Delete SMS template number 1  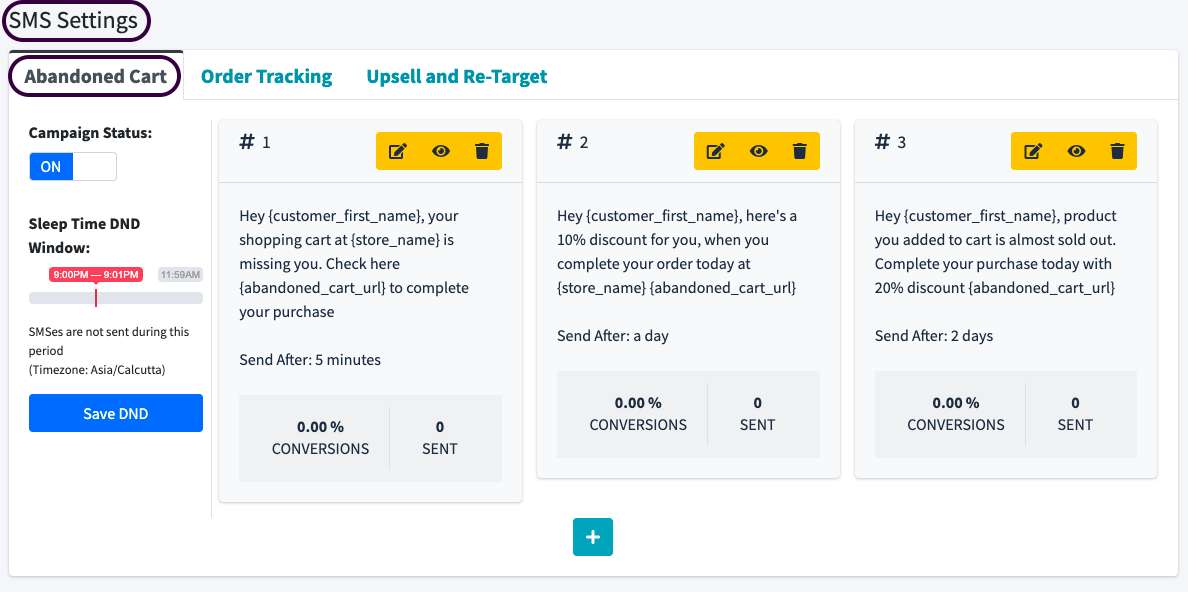482,151
